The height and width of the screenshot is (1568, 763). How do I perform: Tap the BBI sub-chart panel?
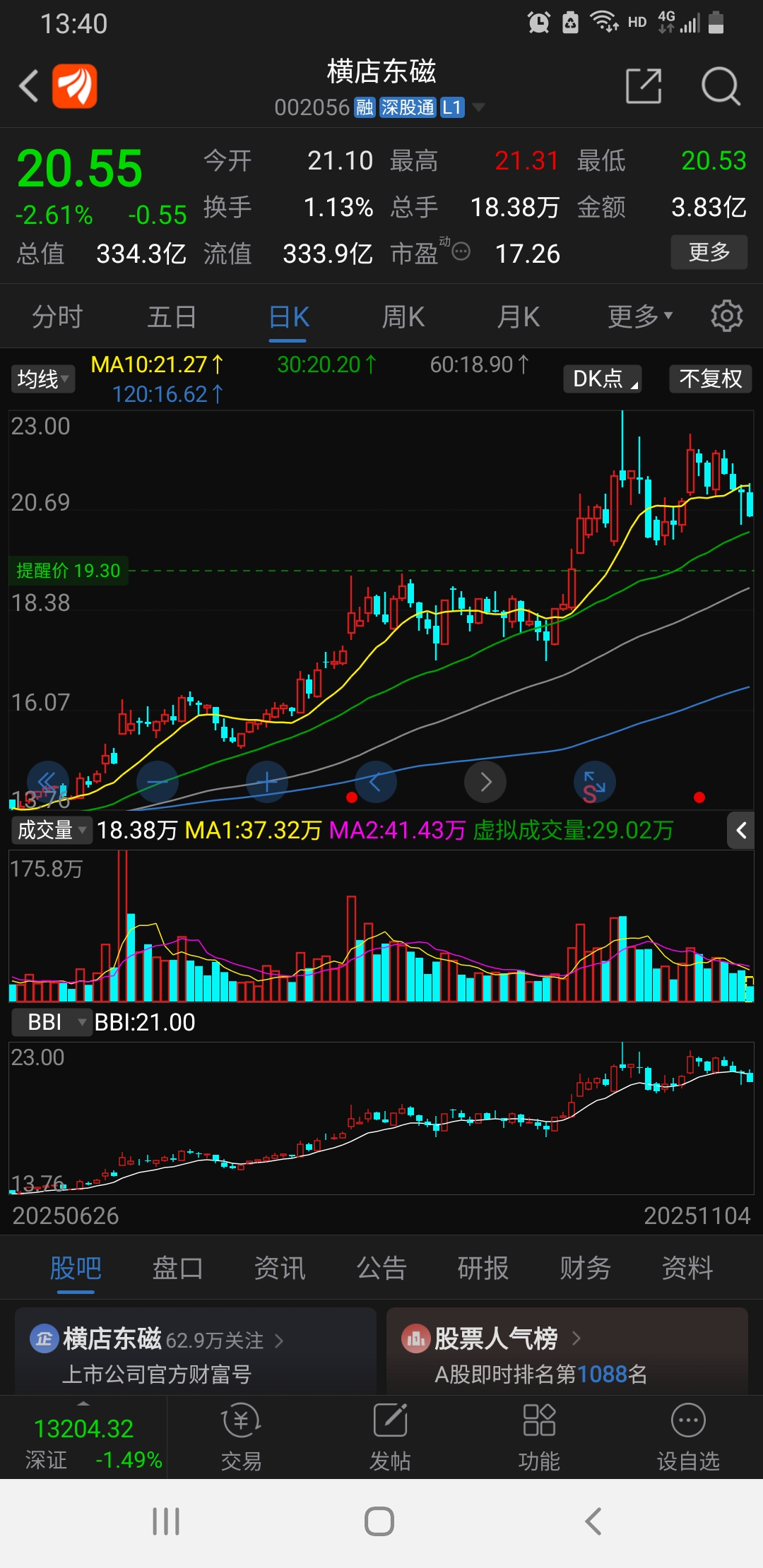(381, 1118)
